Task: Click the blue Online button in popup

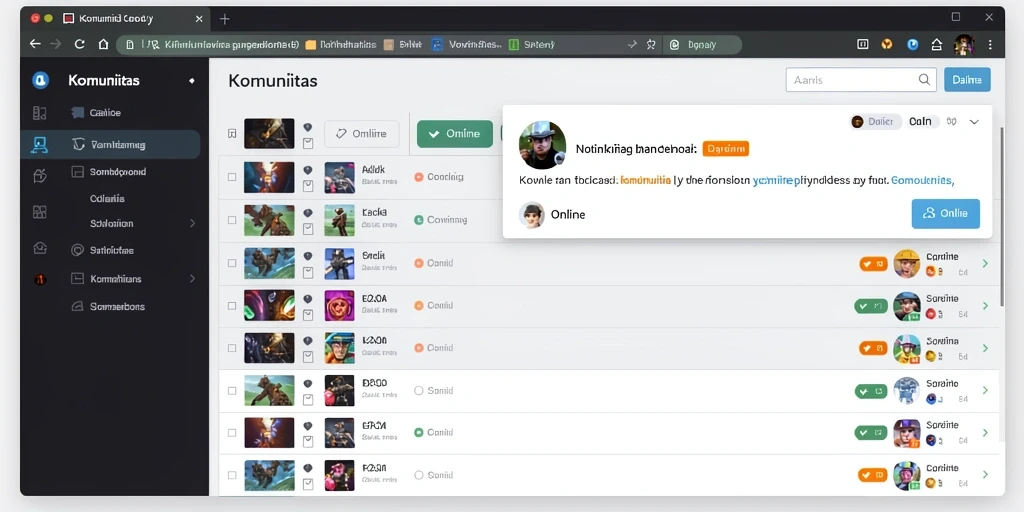Action: point(946,214)
